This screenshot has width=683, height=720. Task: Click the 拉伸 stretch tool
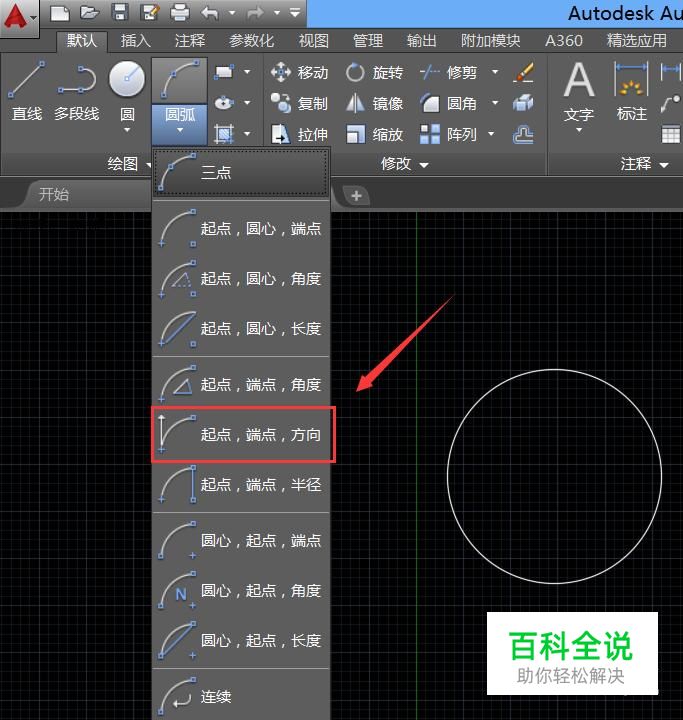tap(299, 135)
